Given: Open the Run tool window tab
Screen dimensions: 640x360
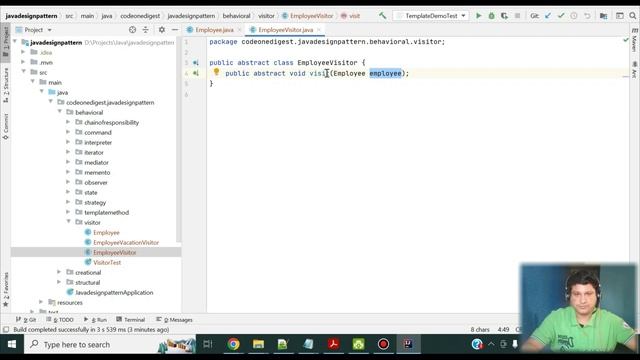Looking at the screenshot, I should pyautogui.click(x=95, y=320).
